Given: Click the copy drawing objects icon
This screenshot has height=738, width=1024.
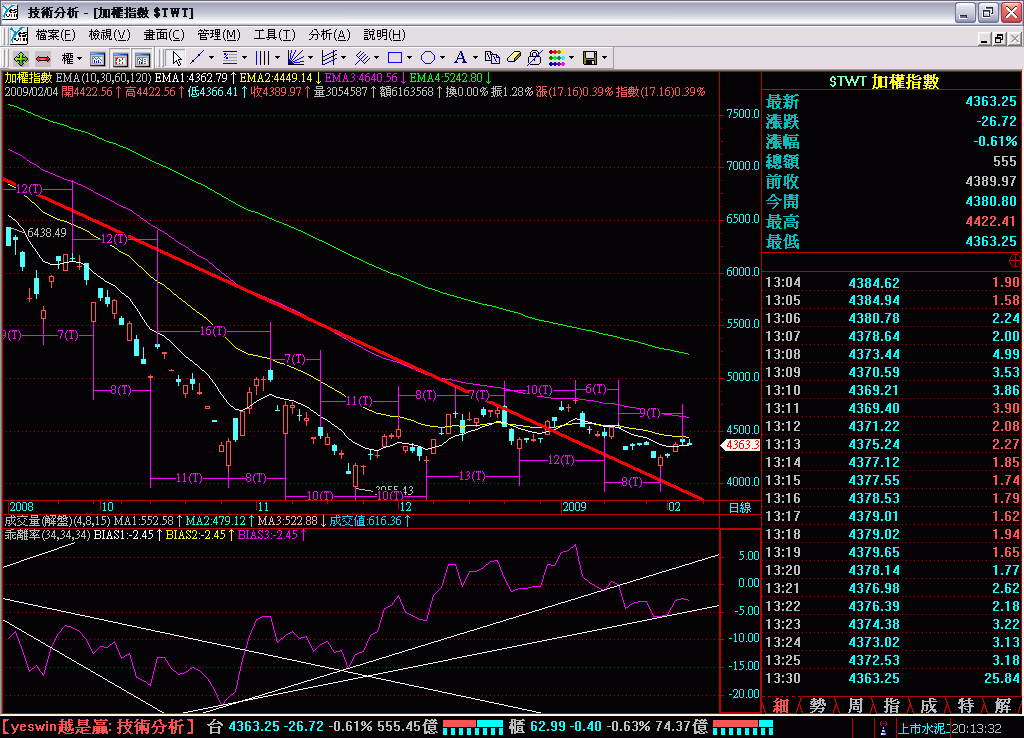Looking at the screenshot, I should click(492, 59).
